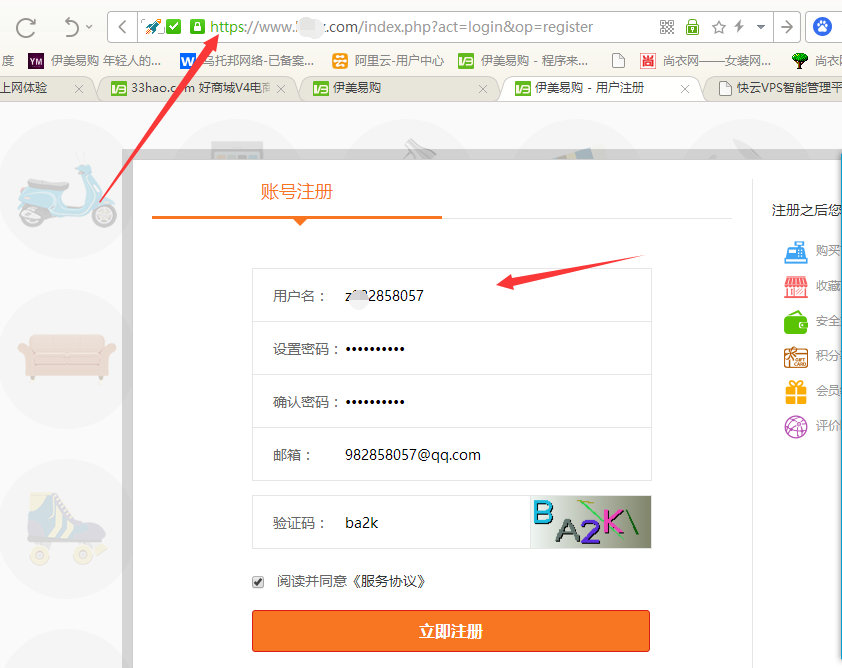Viewport: 842px width, 668px height.
Task: Close the 用户注册 tab
Action: tap(685, 89)
